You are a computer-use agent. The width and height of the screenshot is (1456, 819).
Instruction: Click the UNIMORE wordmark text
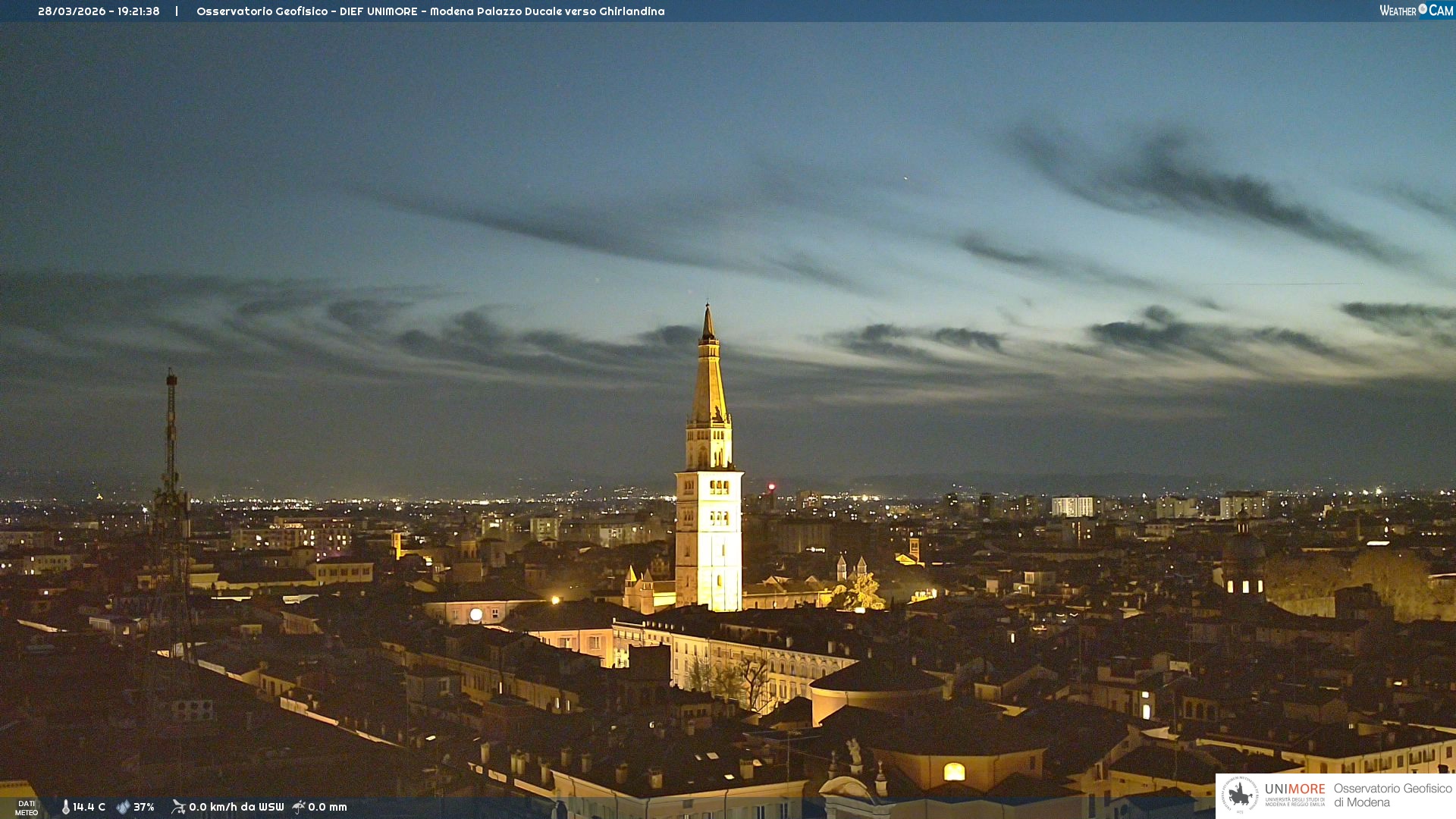pyautogui.click(x=1294, y=789)
